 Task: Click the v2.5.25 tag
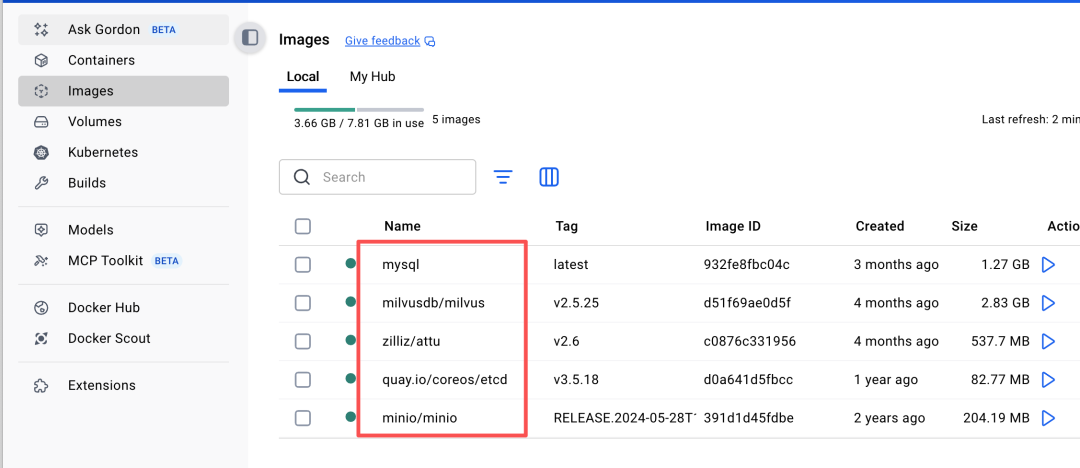[577, 303]
